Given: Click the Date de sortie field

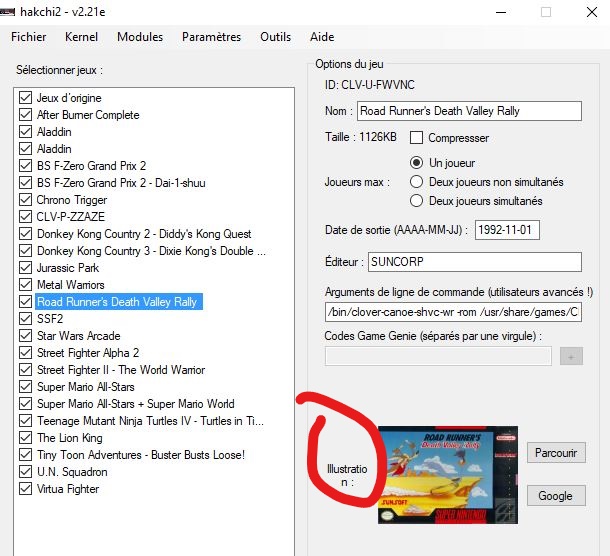Looking at the screenshot, I should click(x=507, y=230).
